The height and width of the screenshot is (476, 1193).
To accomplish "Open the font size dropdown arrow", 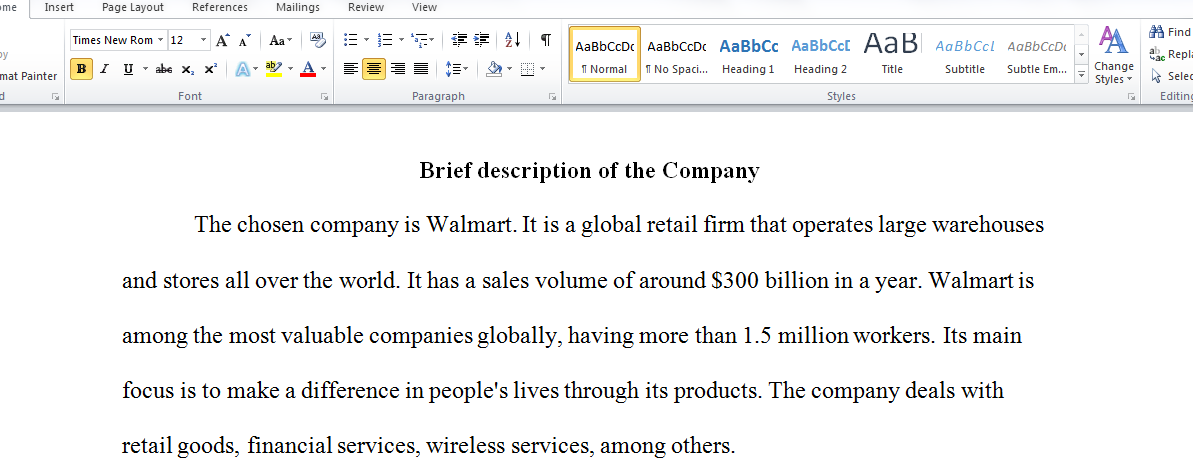I will [203, 40].
